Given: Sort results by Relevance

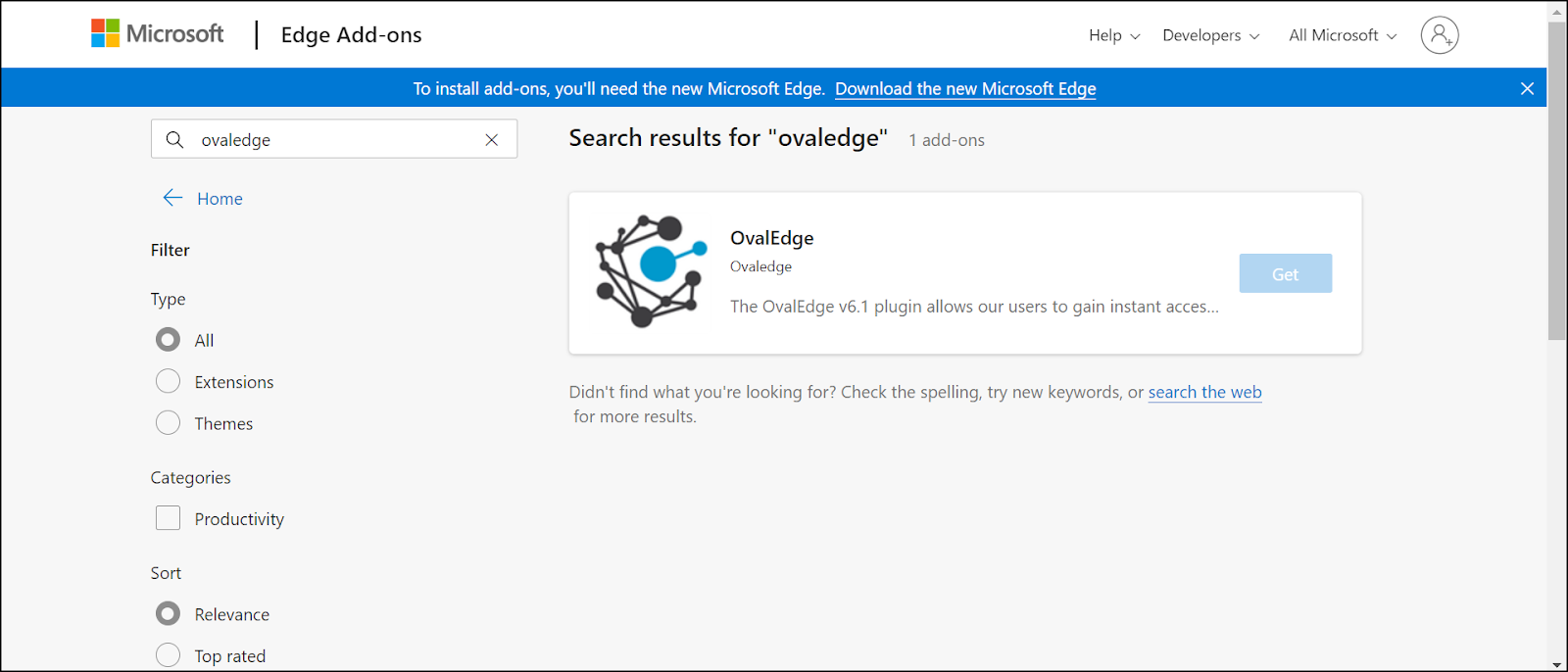Looking at the screenshot, I should (x=168, y=614).
